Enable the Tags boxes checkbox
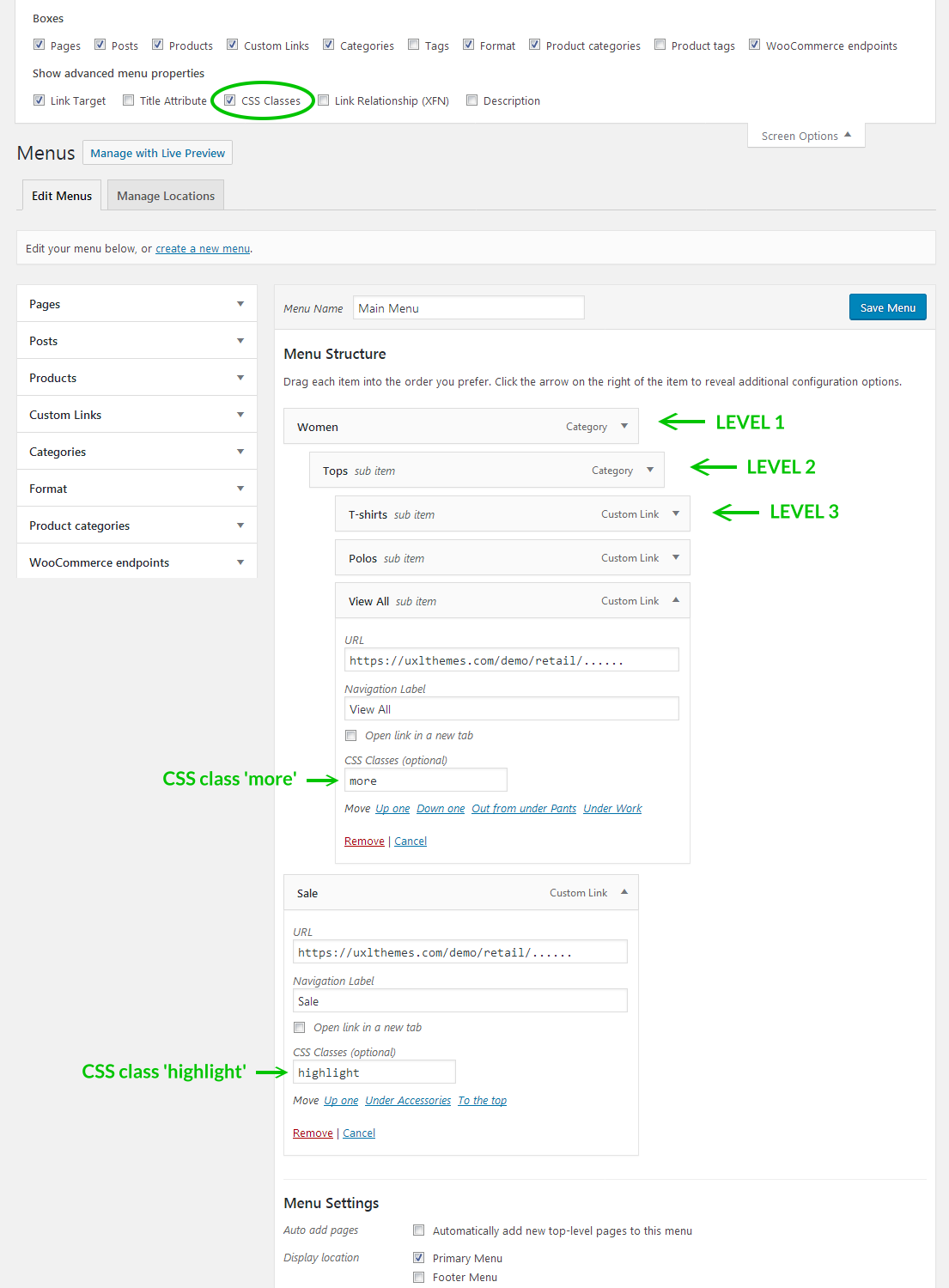949x1288 pixels. [x=413, y=45]
